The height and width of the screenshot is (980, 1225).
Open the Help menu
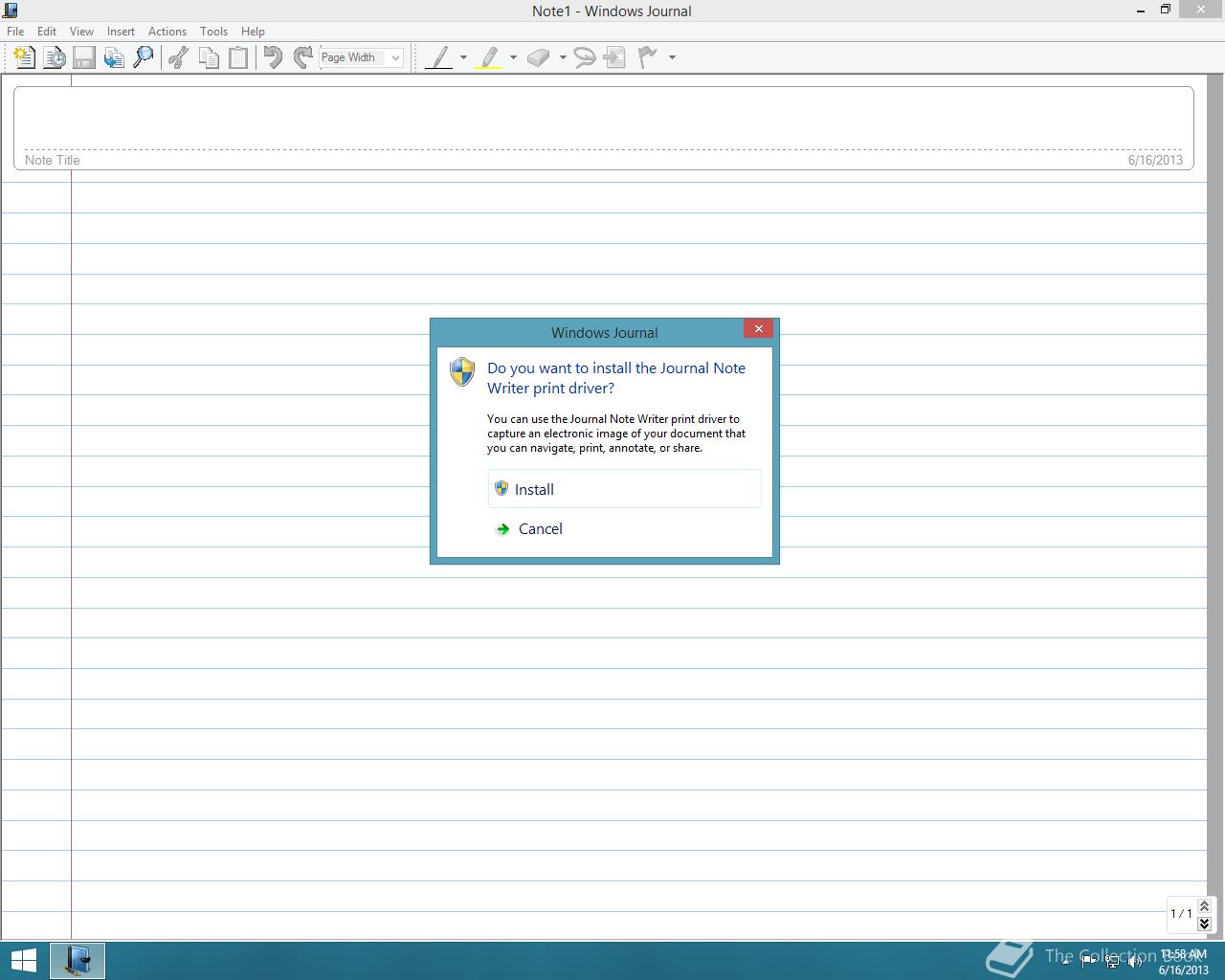tap(253, 32)
